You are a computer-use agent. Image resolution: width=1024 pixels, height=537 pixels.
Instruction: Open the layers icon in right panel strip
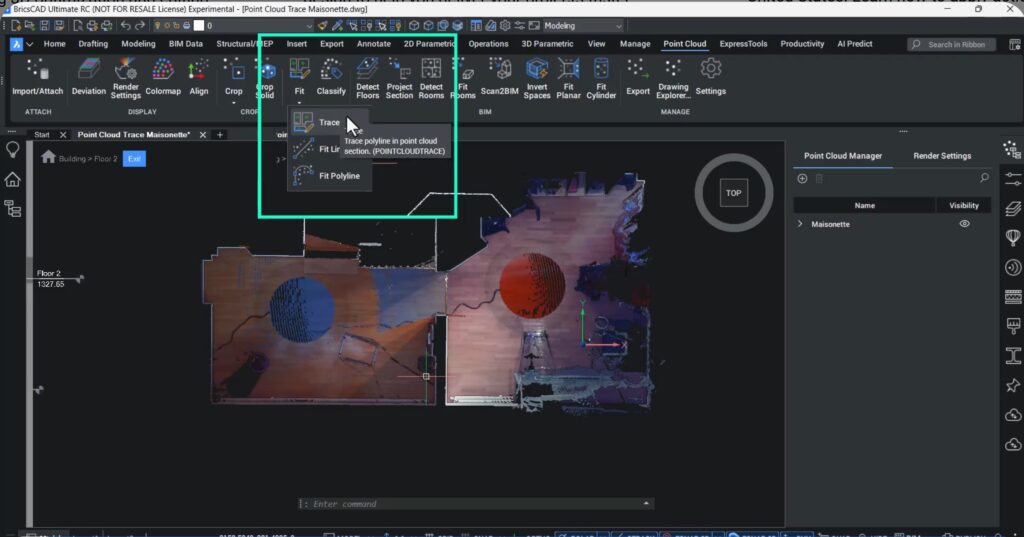coord(1013,208)
